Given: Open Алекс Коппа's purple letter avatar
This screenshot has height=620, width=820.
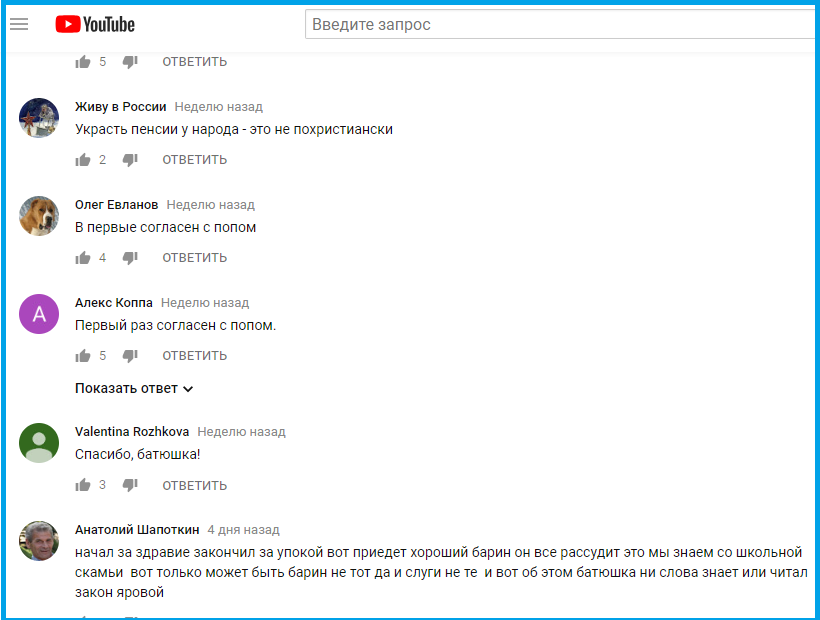Looking at the screenshot, I should pos(39,314).
